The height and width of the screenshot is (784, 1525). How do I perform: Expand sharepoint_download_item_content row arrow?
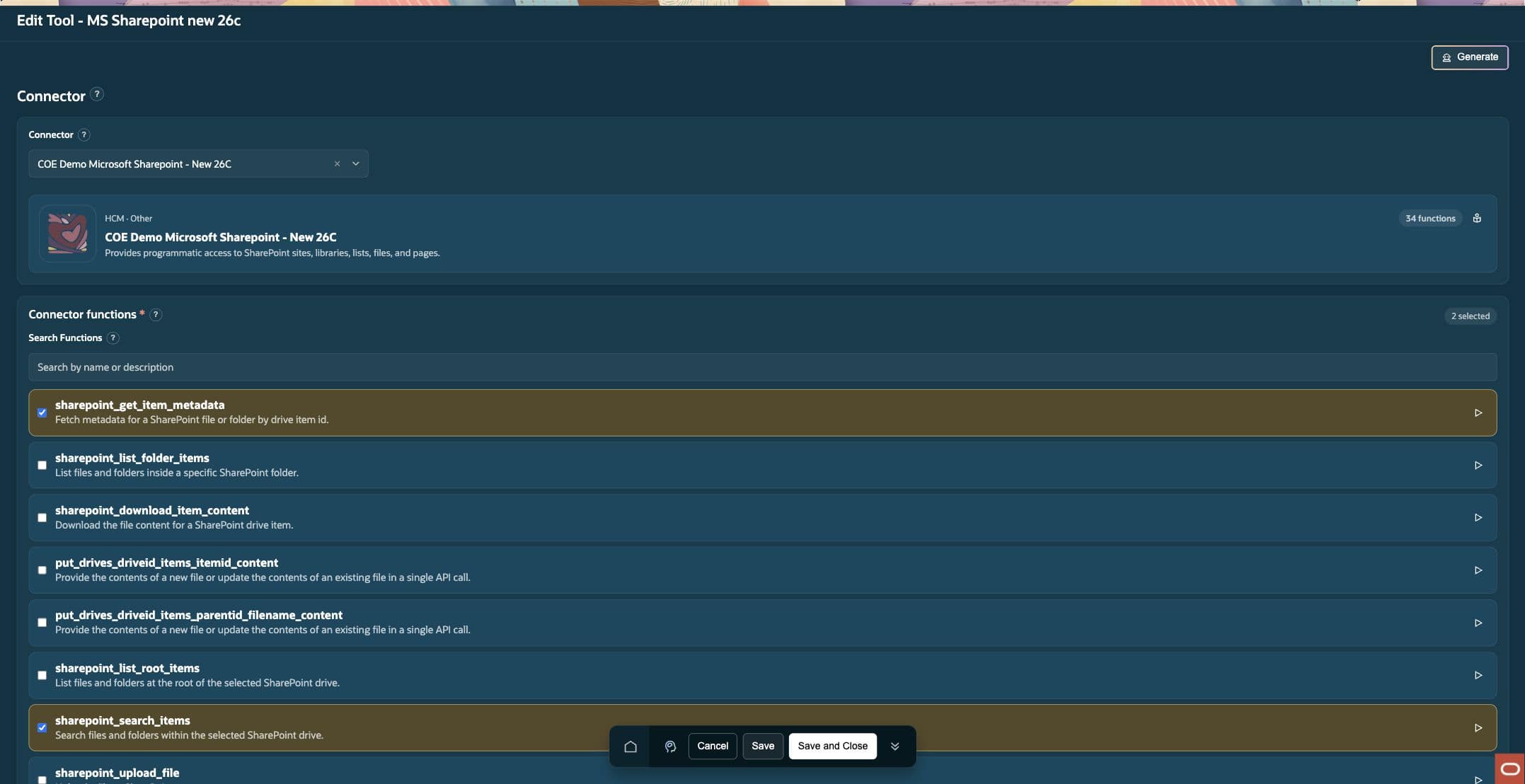click(1478, 517)
